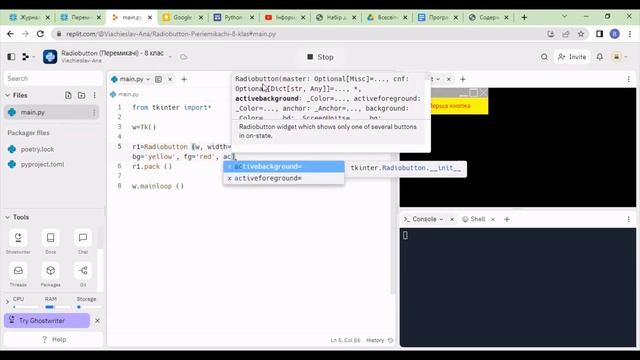Open the notifications bell
This screenshot has height=360, width=640.
[599, 57]
